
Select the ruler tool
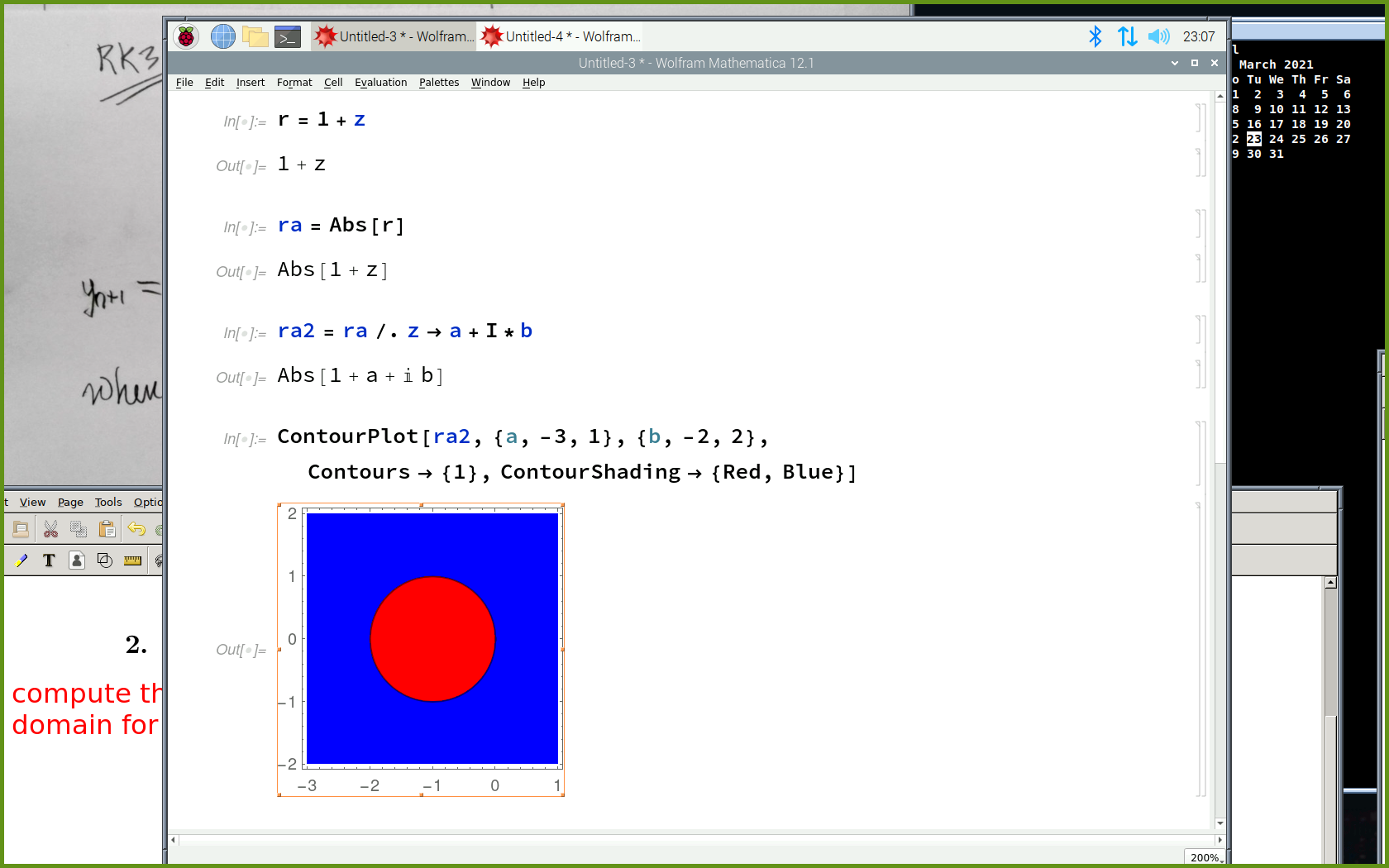point(132,560)
